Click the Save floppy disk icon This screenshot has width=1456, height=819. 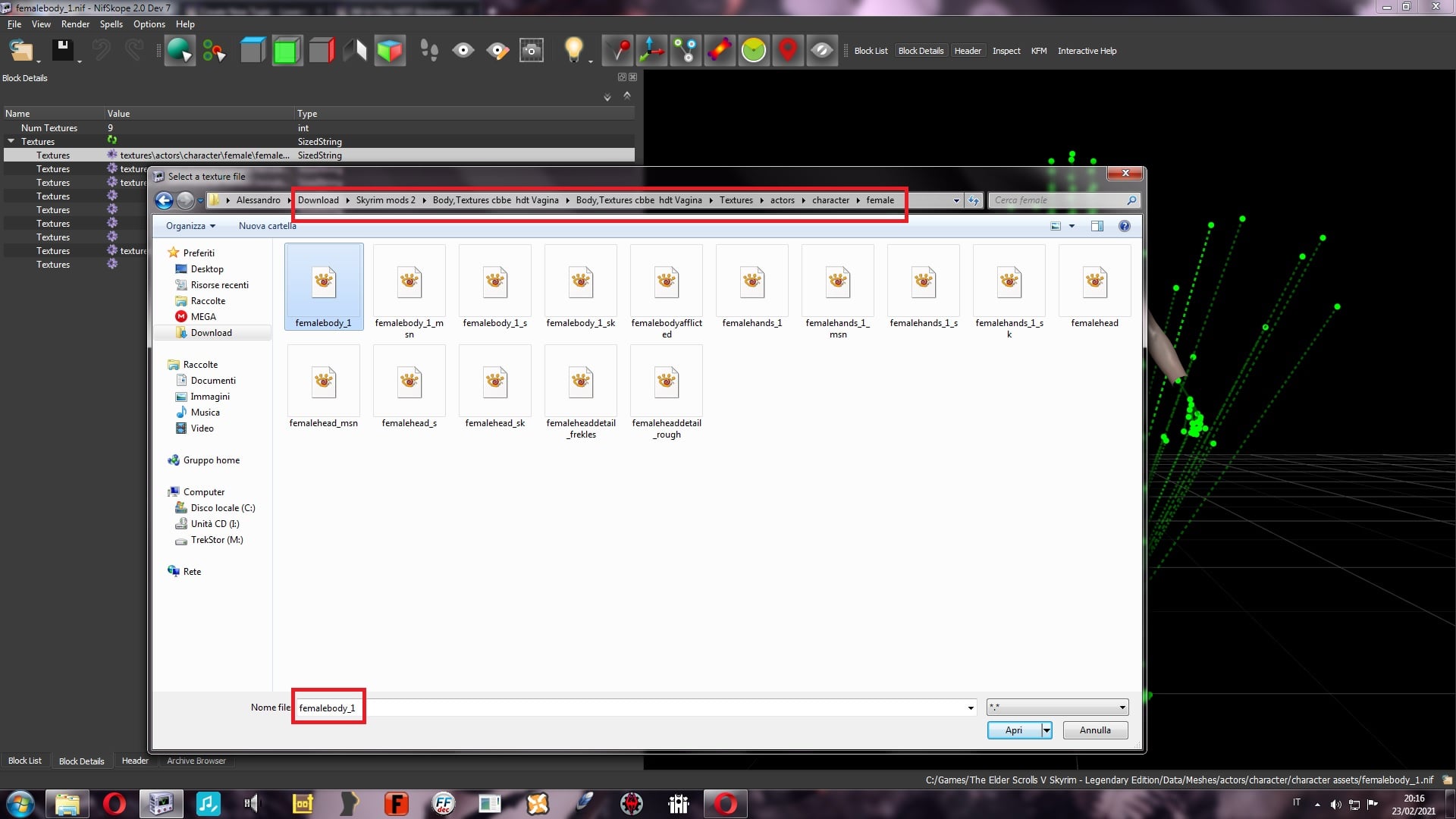click(x=62, y=51)
